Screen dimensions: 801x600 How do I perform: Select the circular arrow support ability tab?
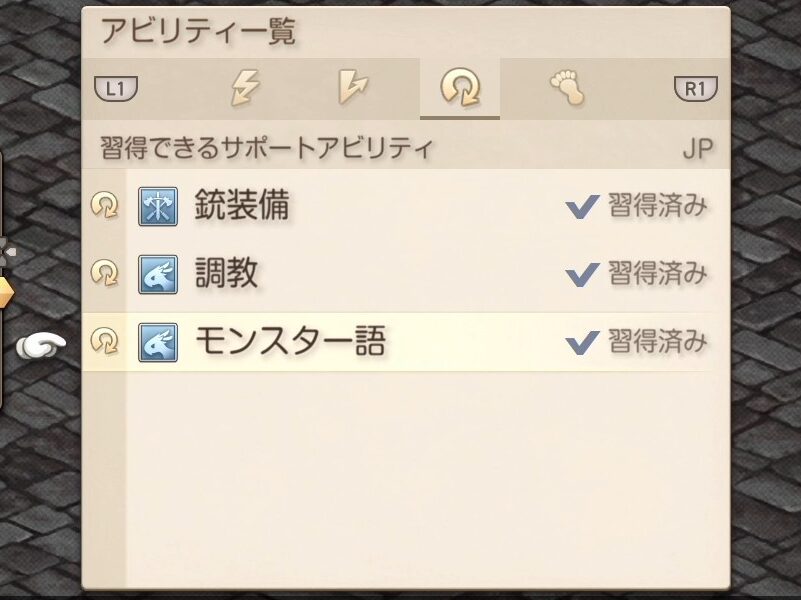[x=460, y=89]
